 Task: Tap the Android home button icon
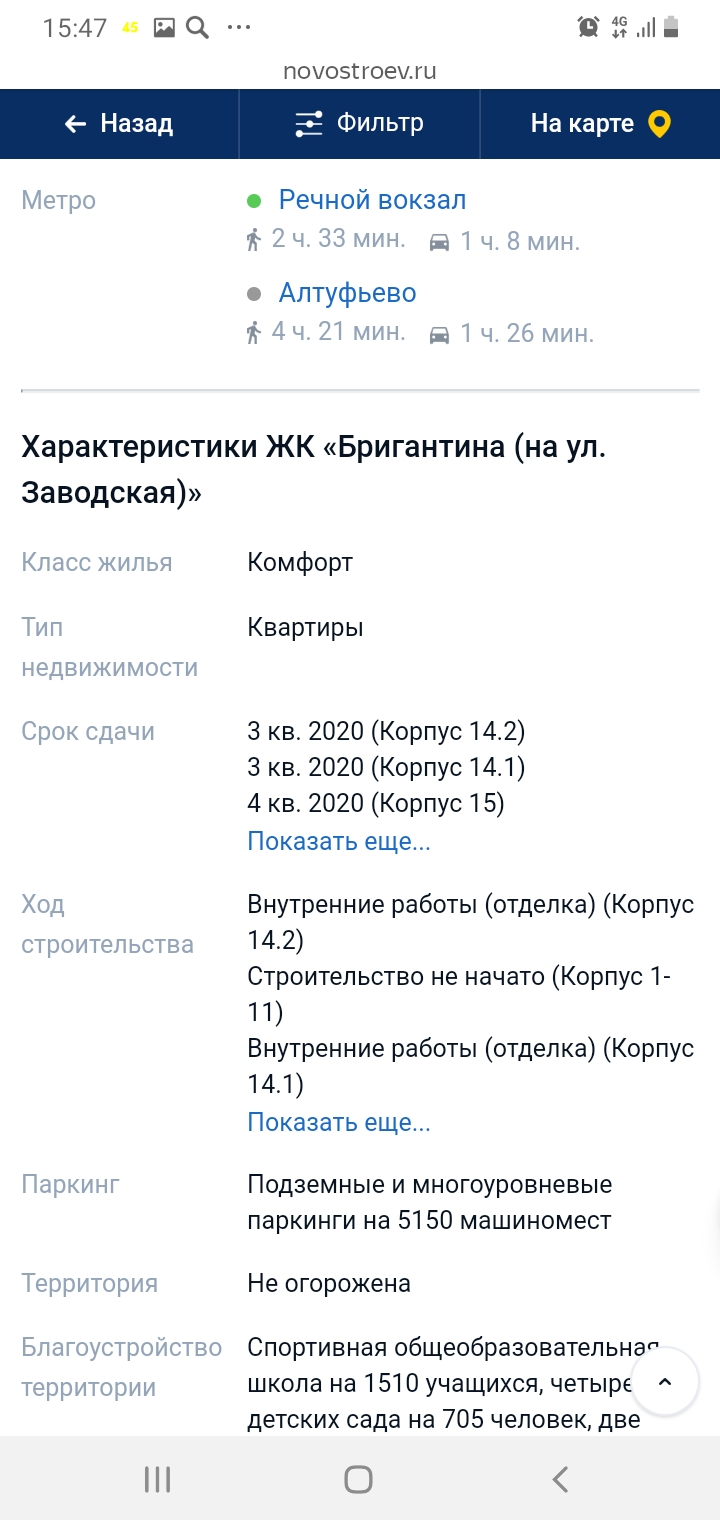[x=359, y=1479]
